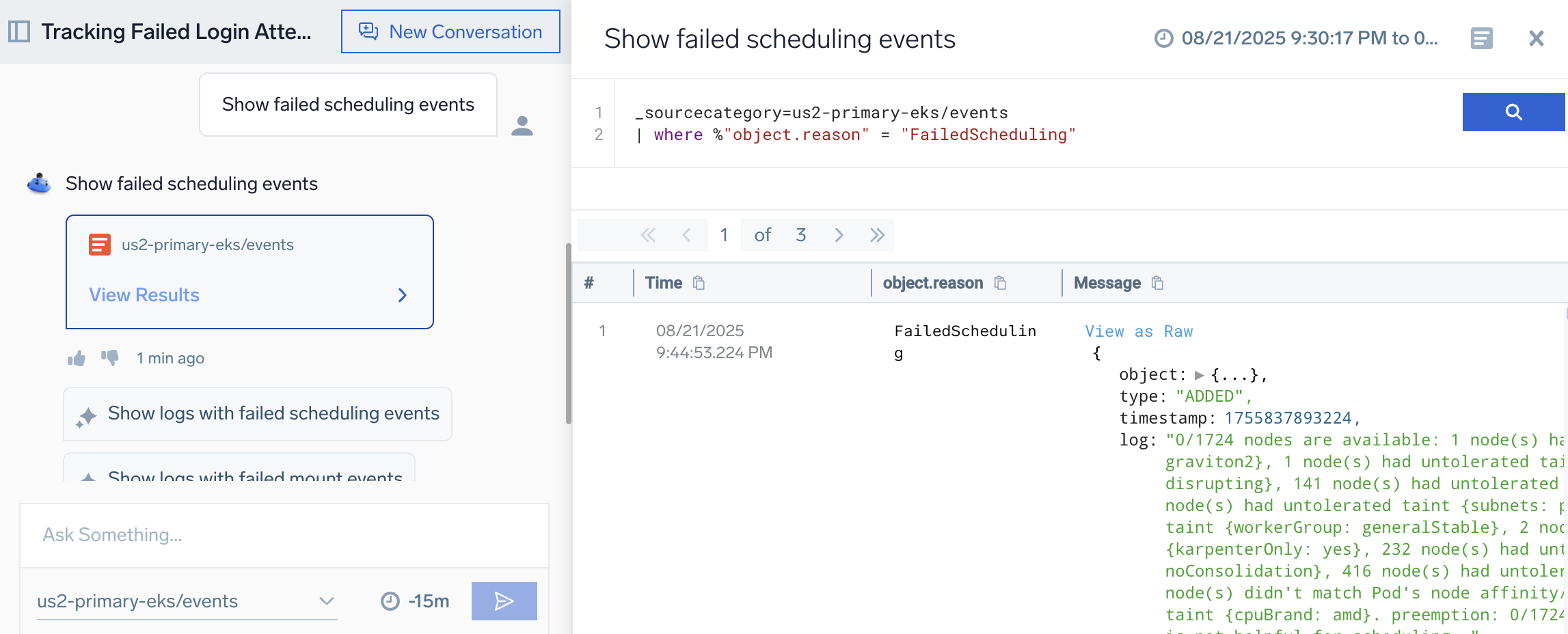This screenshot has height=634, width=1568.
Task: Click the object.reason column header
Action: (x=932, y=283)
